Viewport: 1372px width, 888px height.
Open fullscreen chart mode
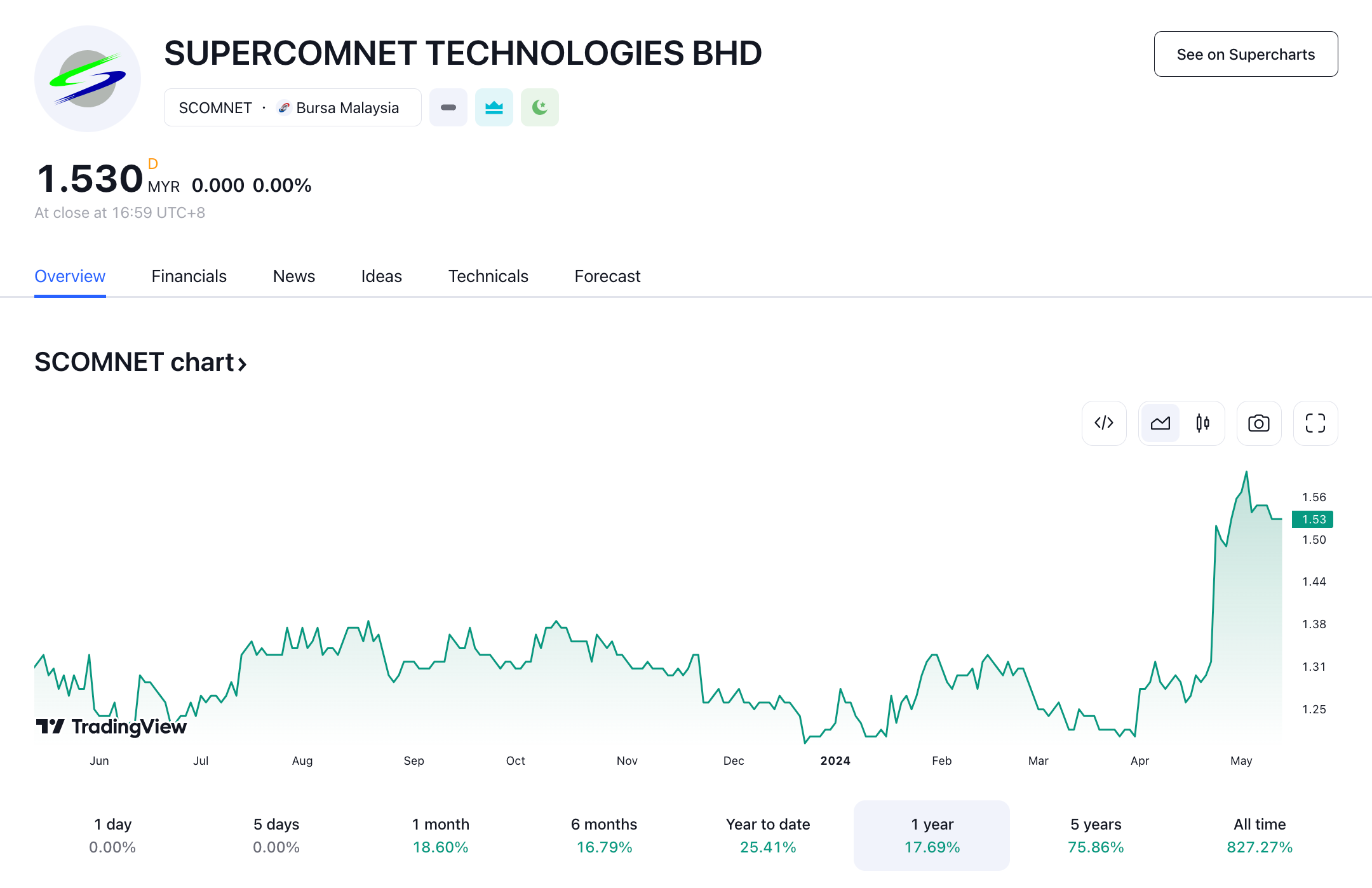(x=1315, y=423)
